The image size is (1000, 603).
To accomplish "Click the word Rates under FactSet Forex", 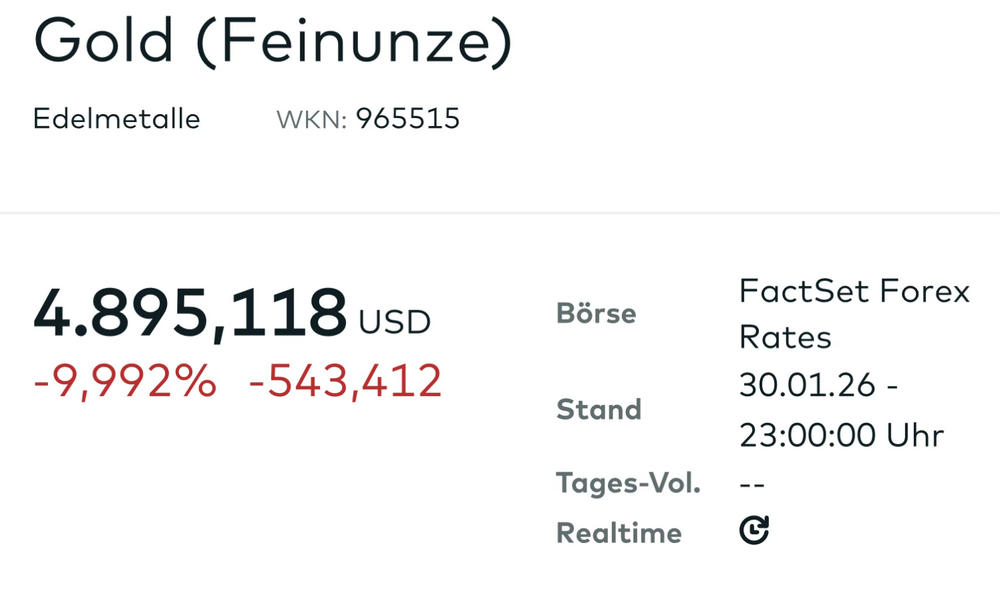I will (x=785, y=337).
